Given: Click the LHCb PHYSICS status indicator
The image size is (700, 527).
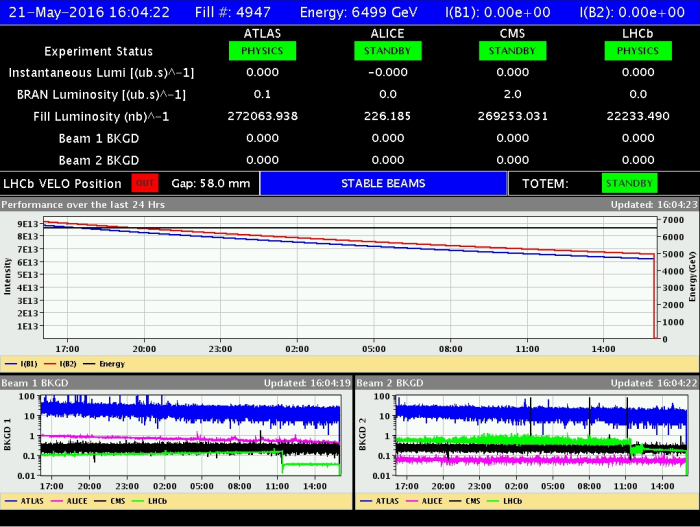Looking at the screenshot, I should tap(638, 51).
